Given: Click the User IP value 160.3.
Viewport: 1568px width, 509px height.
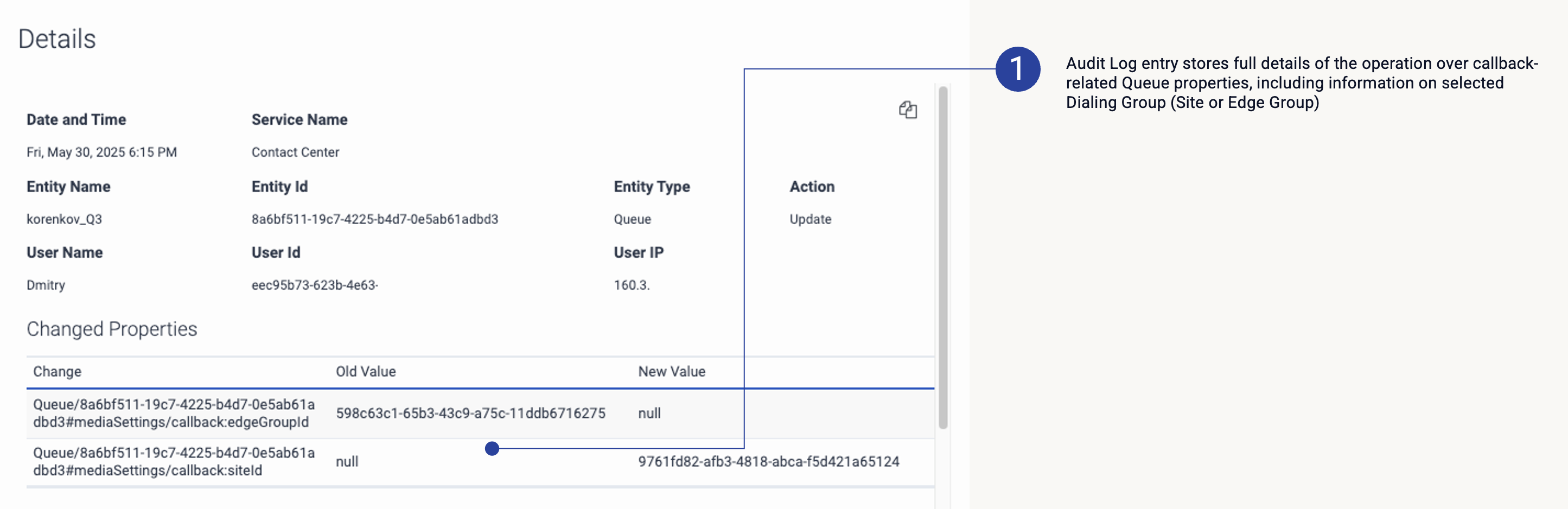Looking at the screenshot, I should tap(631, 285).
